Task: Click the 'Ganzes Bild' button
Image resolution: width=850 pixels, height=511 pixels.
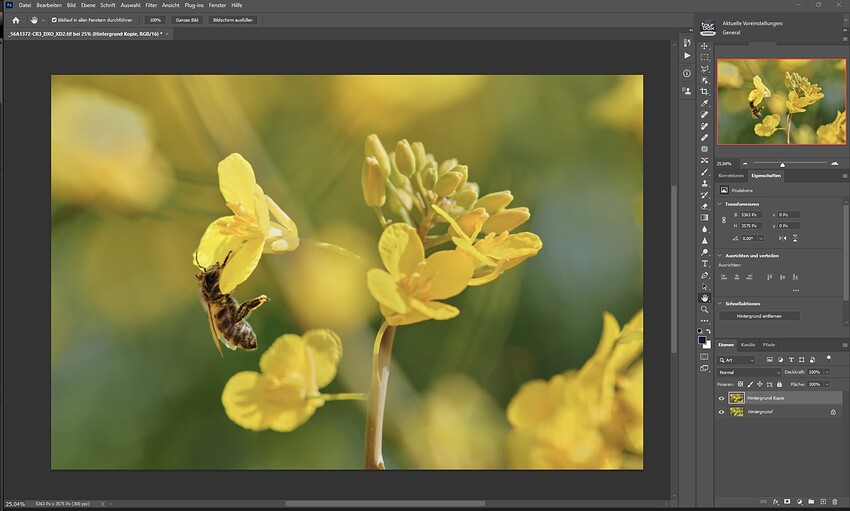Action: click(x=187, y=20)
